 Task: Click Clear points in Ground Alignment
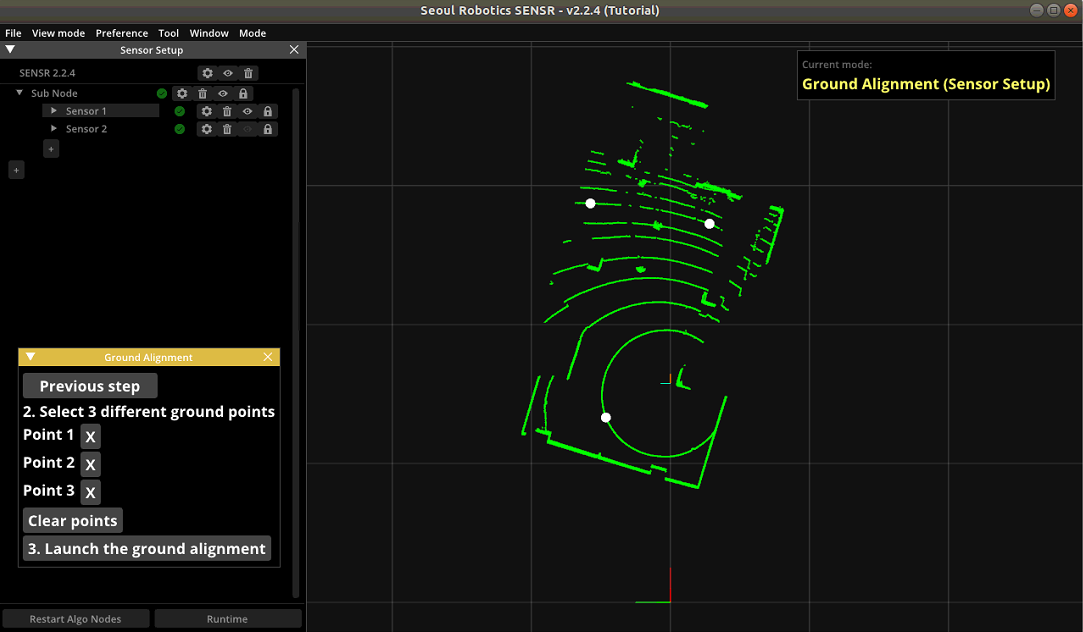pyautogui.click(x=72, y=520)
